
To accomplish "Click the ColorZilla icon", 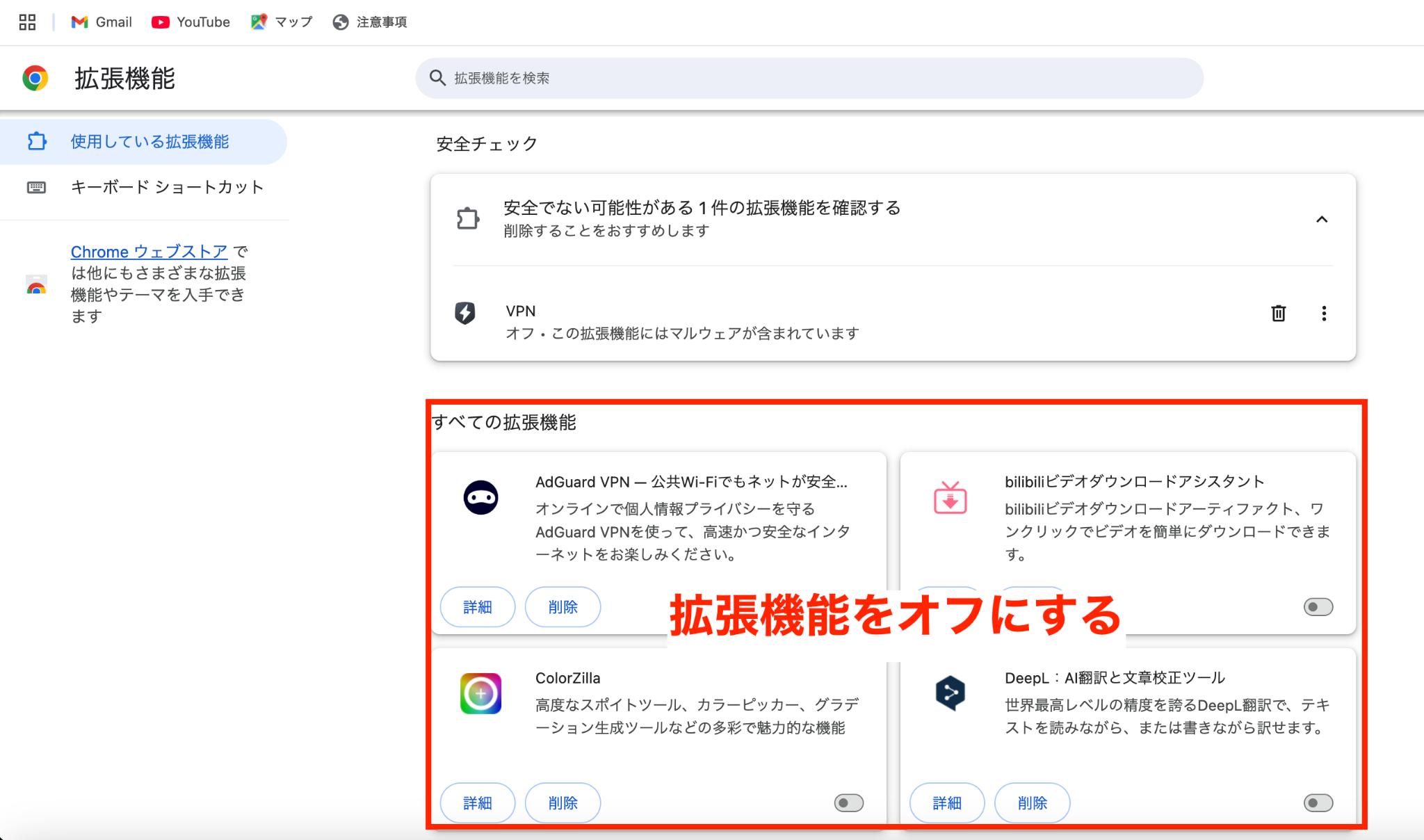I will pos(481,693).
